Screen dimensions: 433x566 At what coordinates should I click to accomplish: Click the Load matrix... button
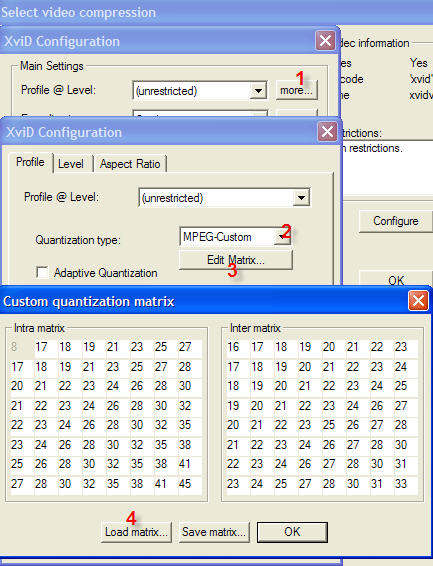point(136,532)
